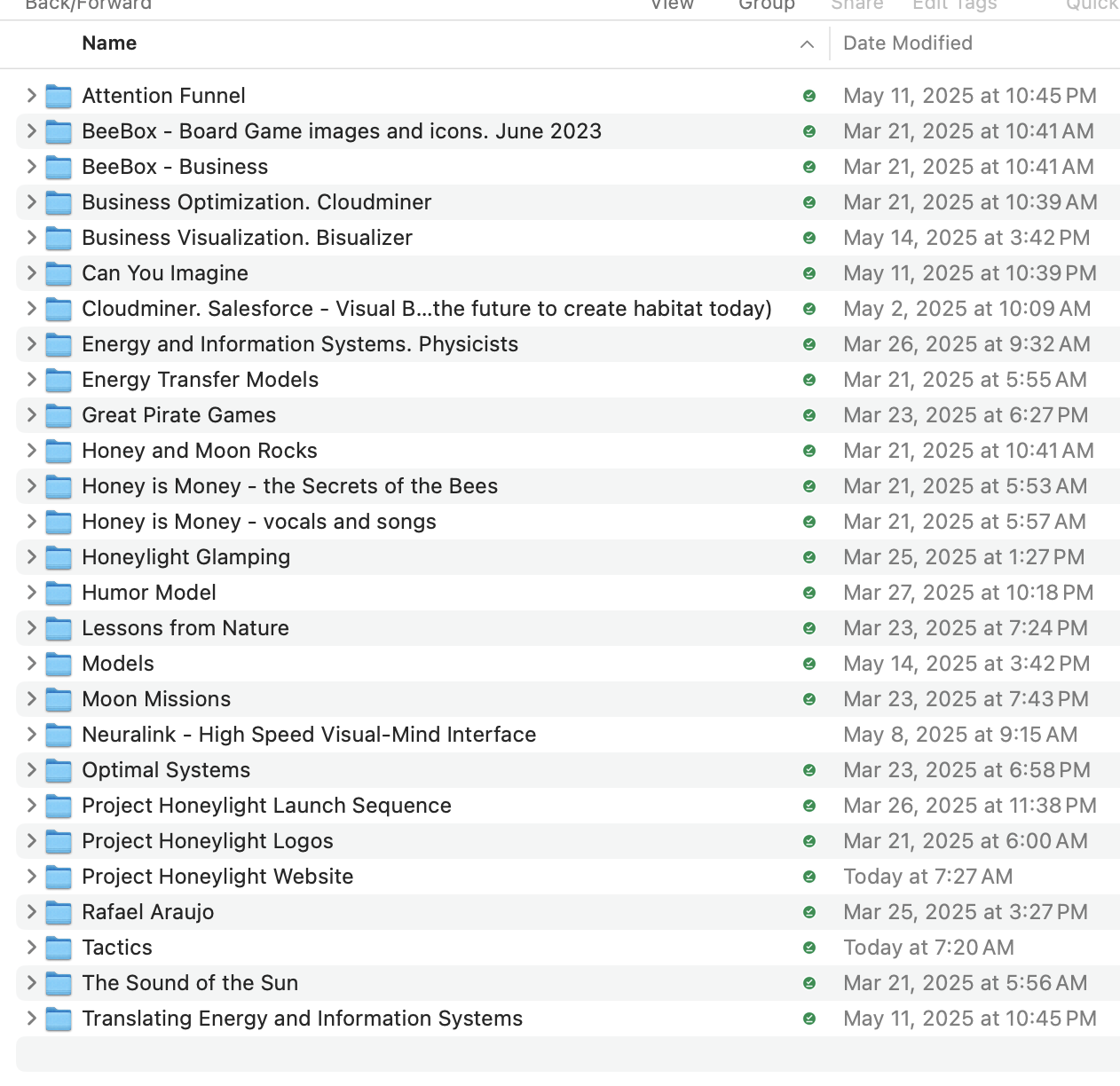Screen dimensions: 1120x1086
Task: Click the sync checkmark for Honey is Money - vocals and songs
Action: coord(809,522)
